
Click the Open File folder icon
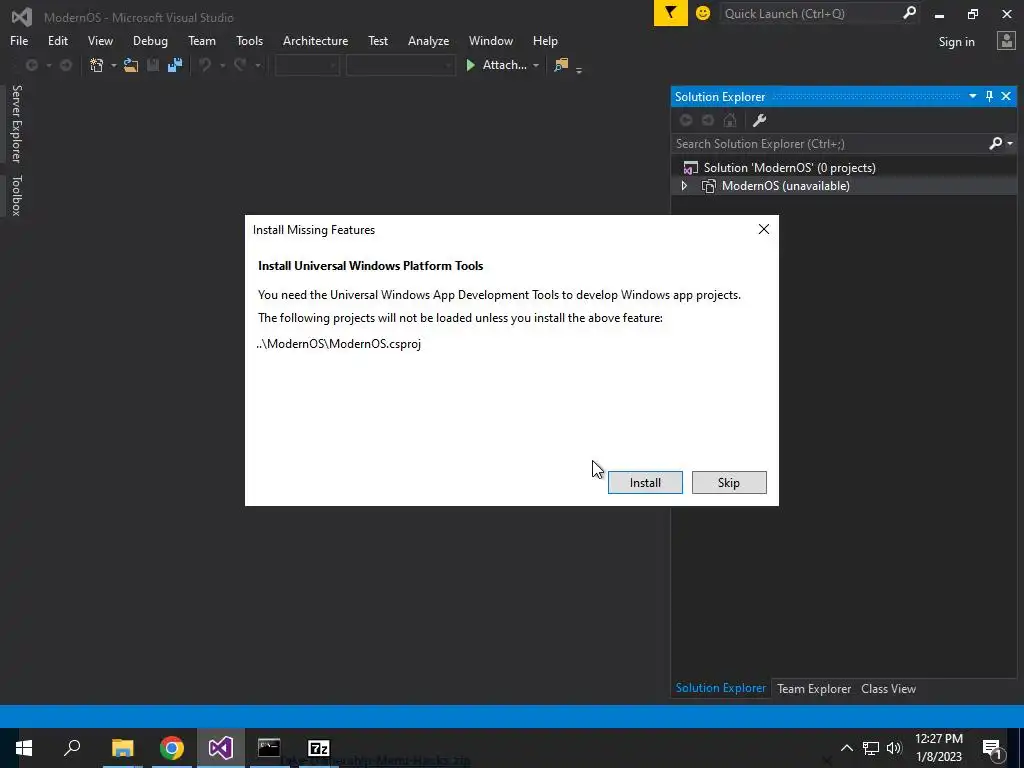(x=131, y=65)
